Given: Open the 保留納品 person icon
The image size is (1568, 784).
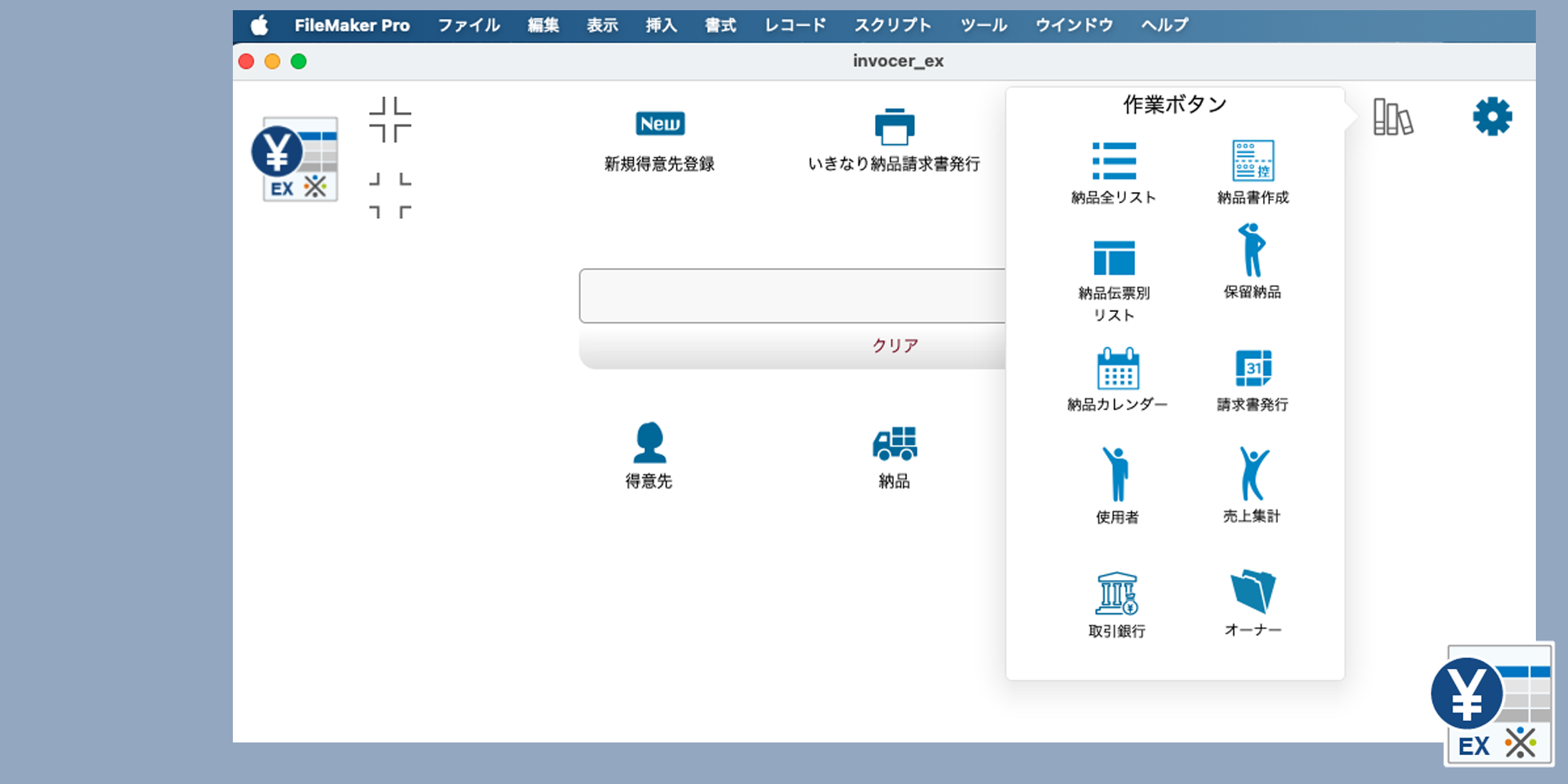Looking at the screenshot, I should click(x=1252, y=251).
